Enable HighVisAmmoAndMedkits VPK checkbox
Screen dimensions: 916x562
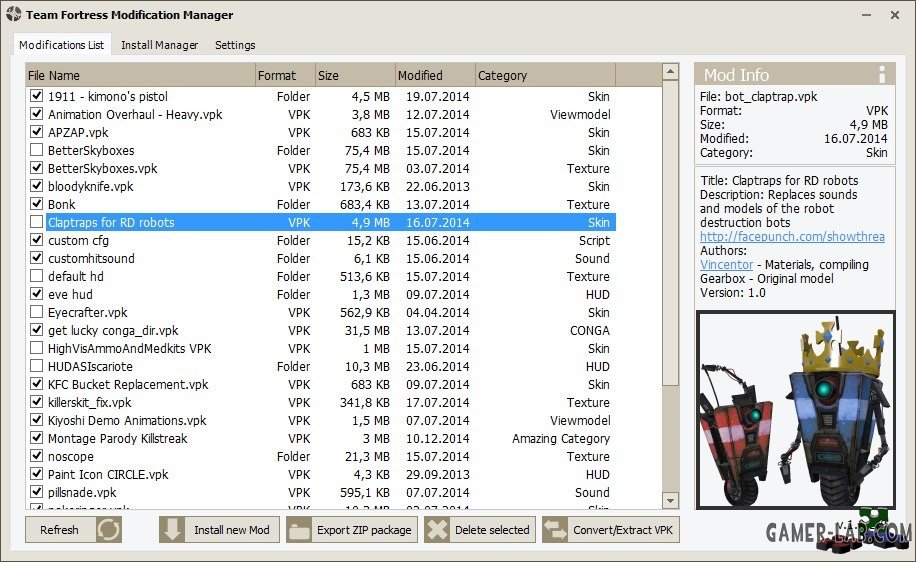pos(36,348)
